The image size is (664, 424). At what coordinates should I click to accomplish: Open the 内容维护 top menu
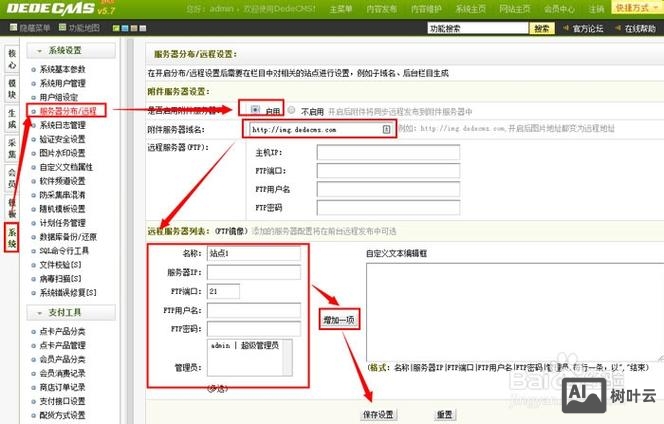pyautogui.click(x=426, y=9)
